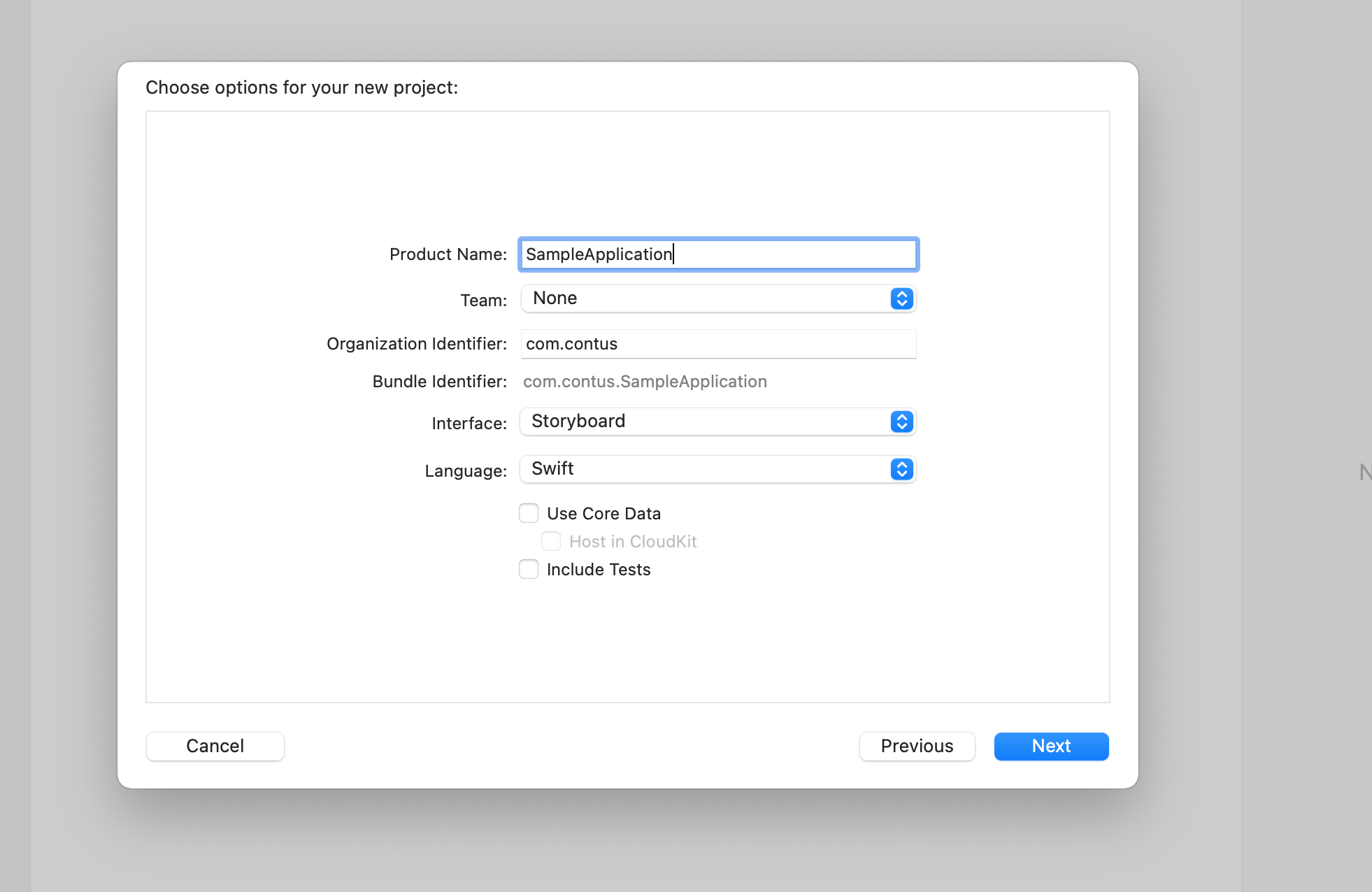Click the Team dropdown stepper arrows

[901, 299]
